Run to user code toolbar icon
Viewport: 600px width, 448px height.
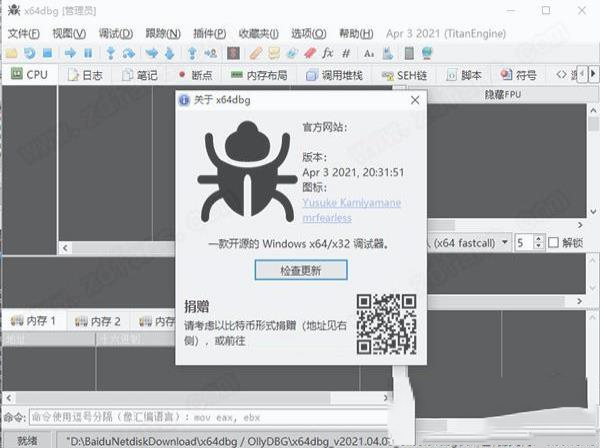click(210, 53)
